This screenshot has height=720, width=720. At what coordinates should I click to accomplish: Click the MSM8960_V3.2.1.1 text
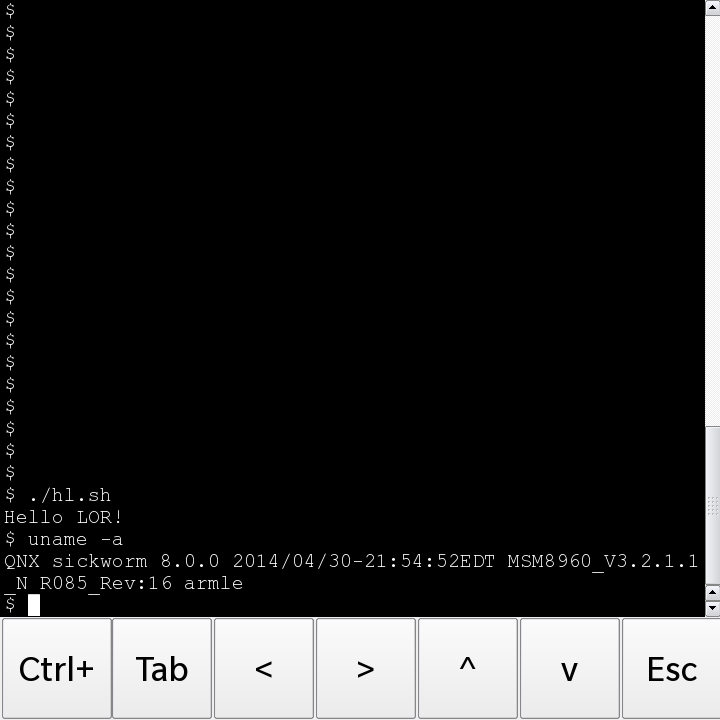point(603,561)
